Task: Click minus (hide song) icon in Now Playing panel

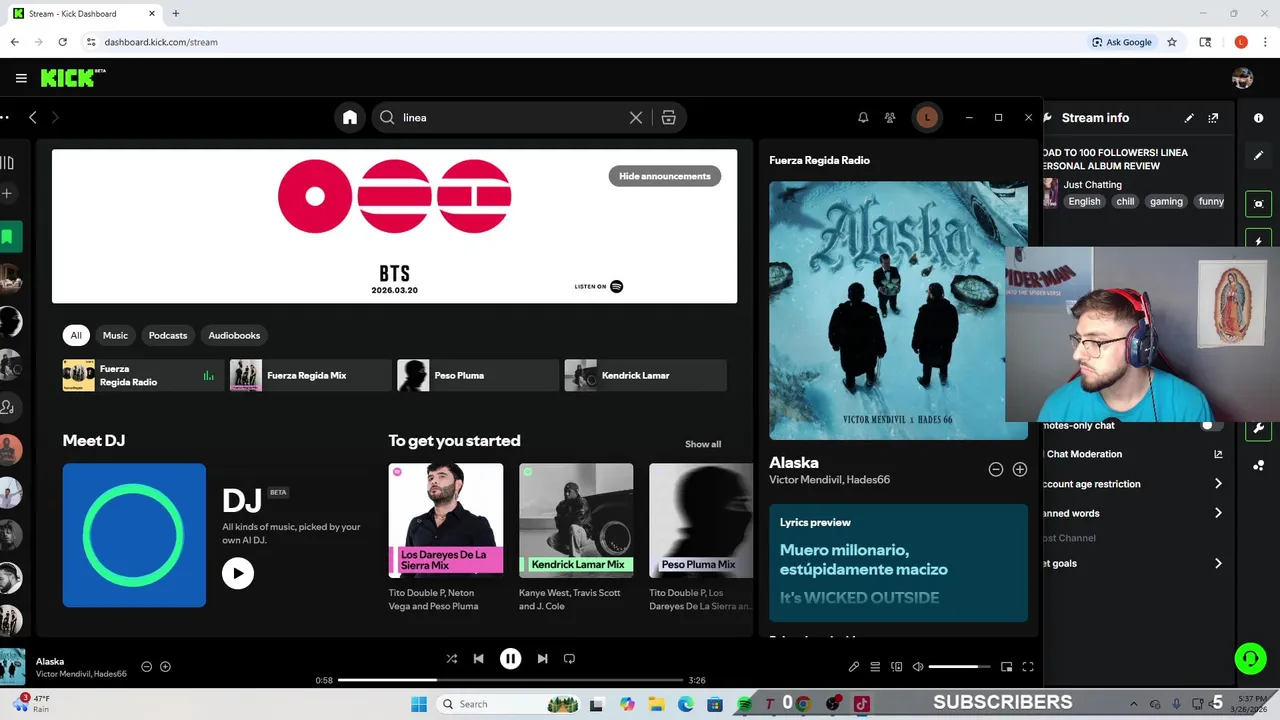Action: [x=996, y=469]
